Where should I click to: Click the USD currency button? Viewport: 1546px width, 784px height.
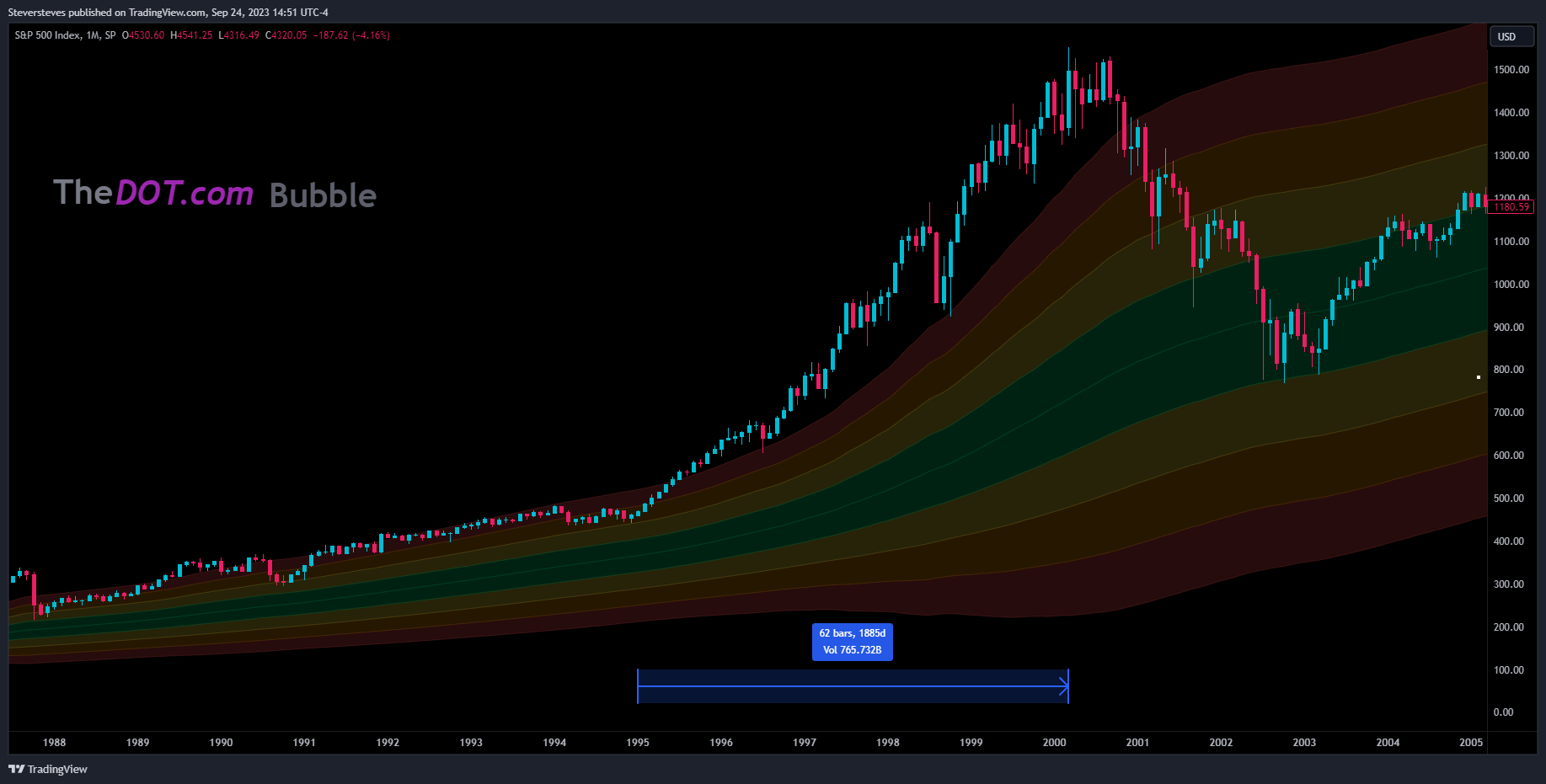point(1512,37)
